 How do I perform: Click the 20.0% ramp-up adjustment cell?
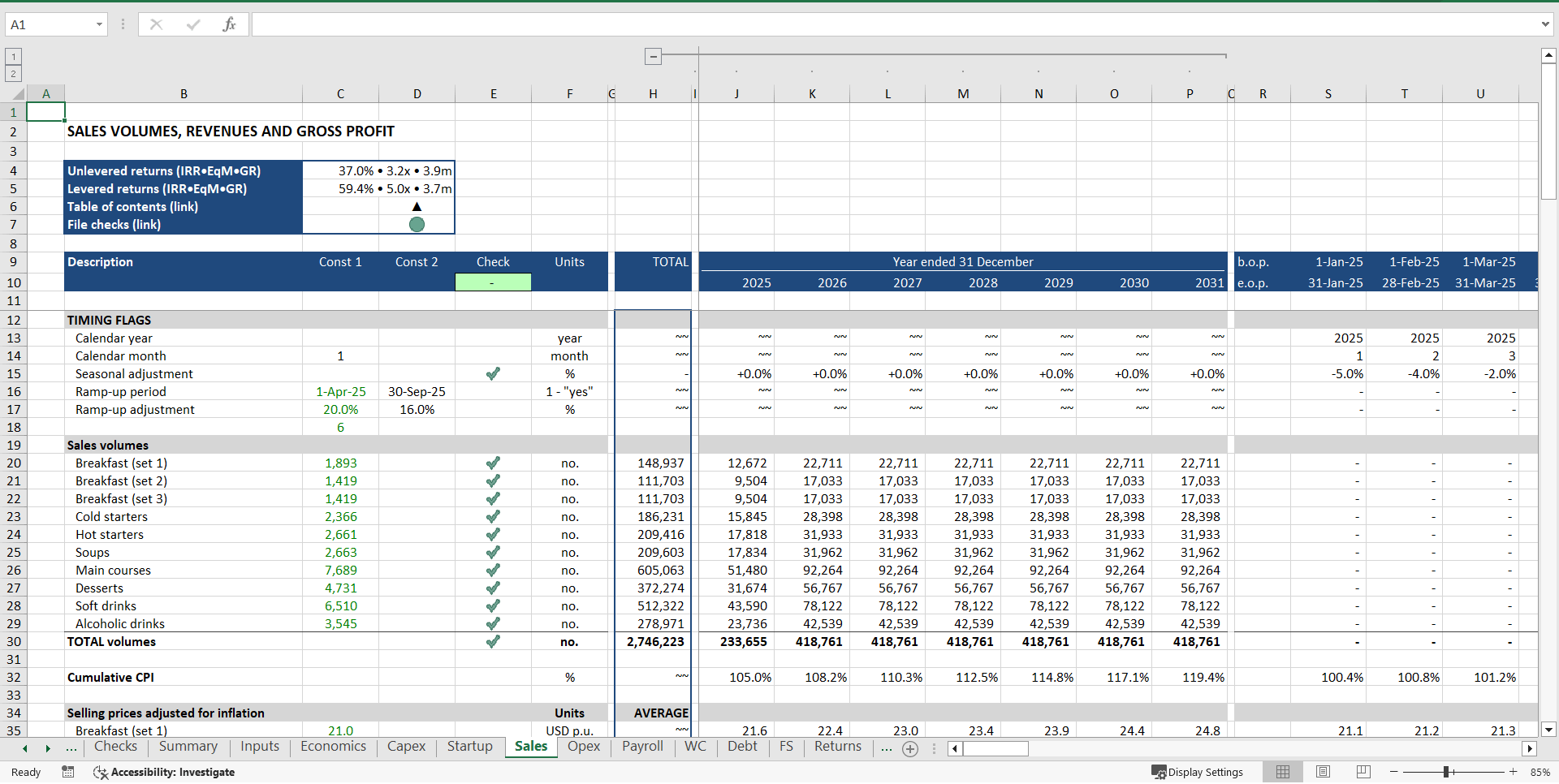(340, 410)
